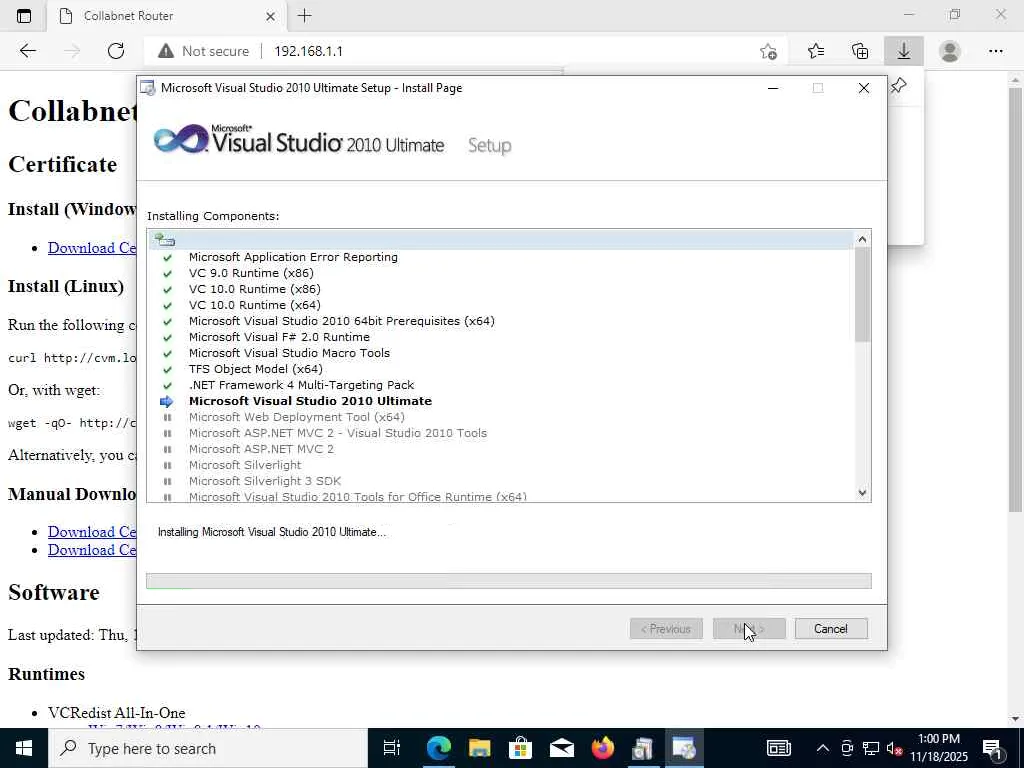Click green checkmark beside TFS Object Model

point(167,370)
